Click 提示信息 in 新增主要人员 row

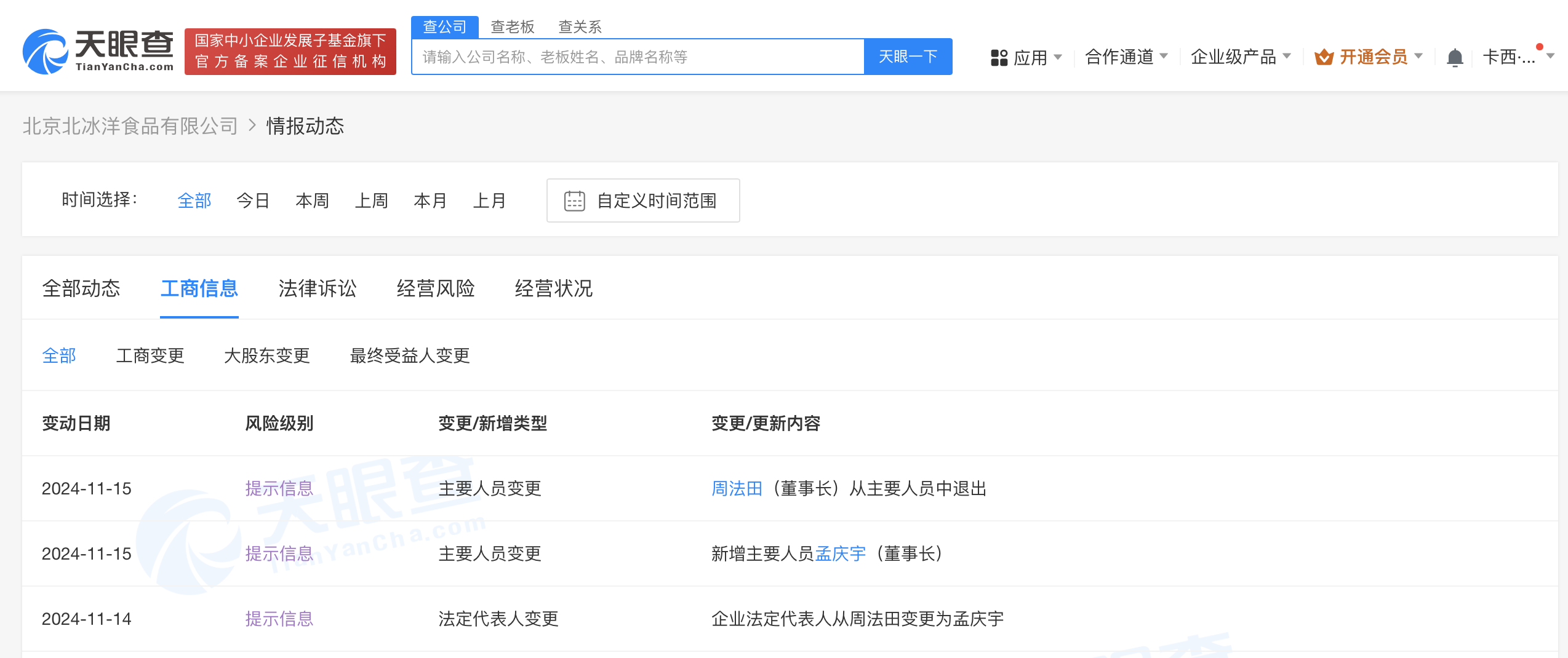(279, 553)
